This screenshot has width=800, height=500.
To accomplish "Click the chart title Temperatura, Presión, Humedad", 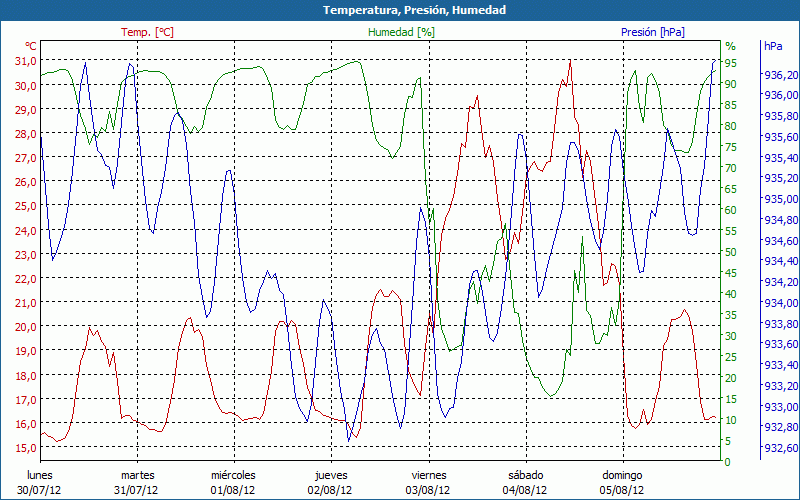I will point(400,10).
